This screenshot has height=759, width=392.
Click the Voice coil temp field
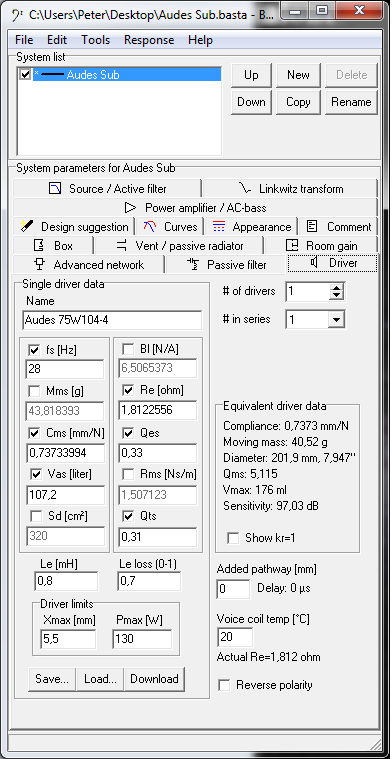pyautogui.click(x=235, y=638)
